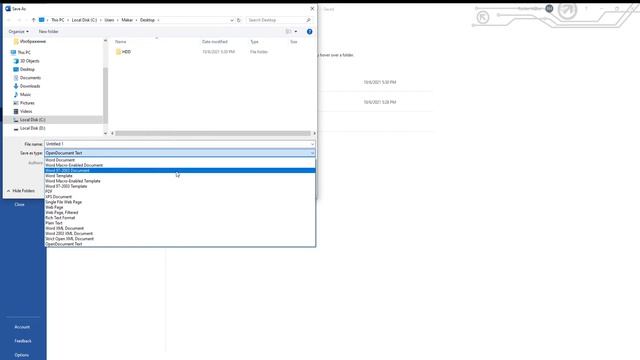Select the HDD folder in the file list
Viewport: 640px width, 360px height.
click(126, 52)
